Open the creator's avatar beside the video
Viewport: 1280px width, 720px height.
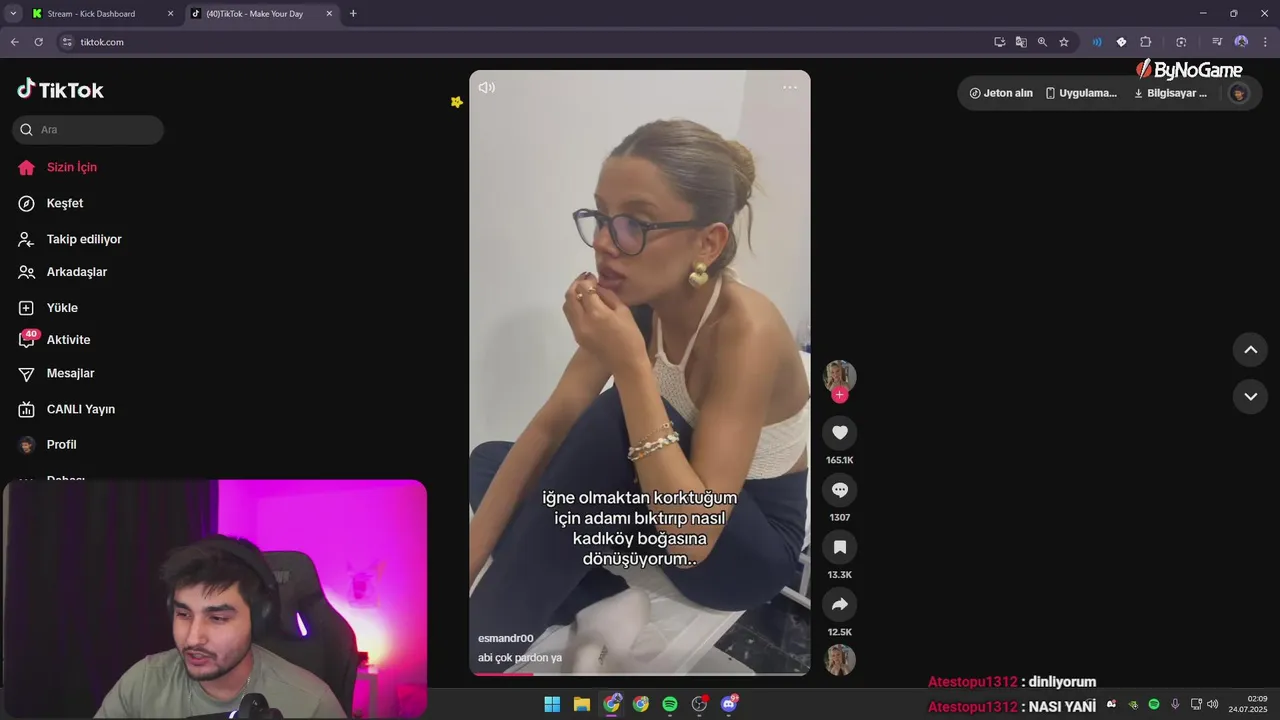coord(840,376)
